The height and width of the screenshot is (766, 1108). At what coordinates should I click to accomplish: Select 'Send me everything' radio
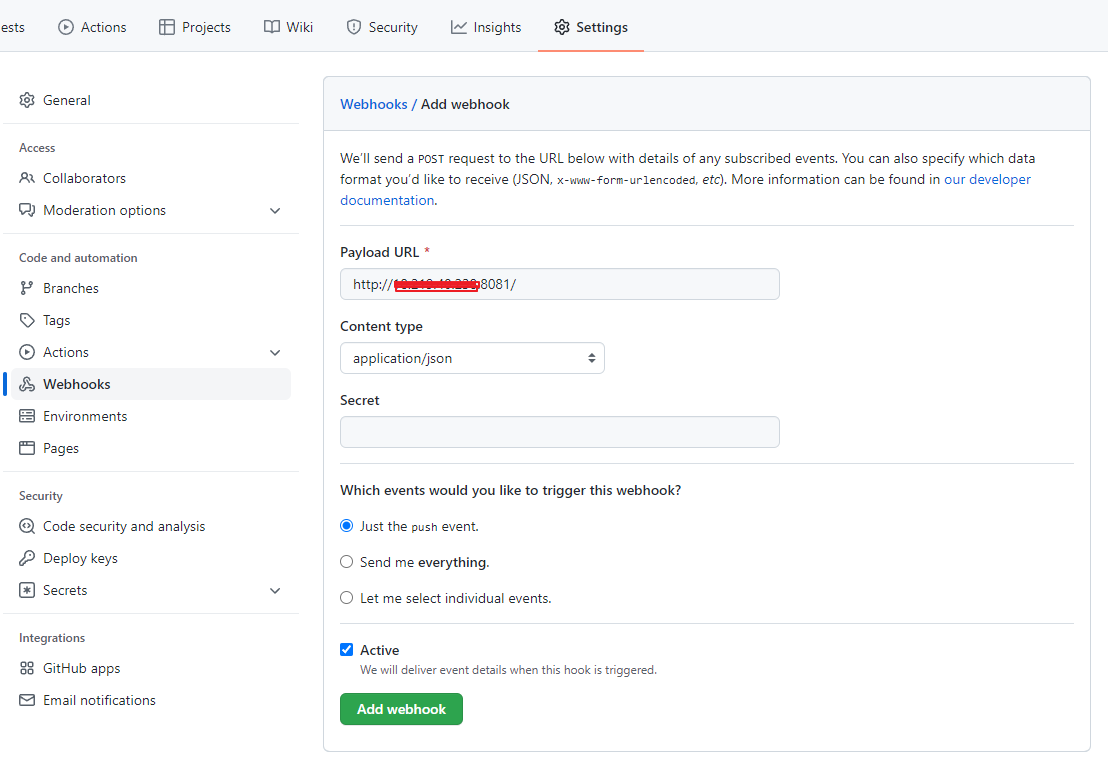(346, 562)
